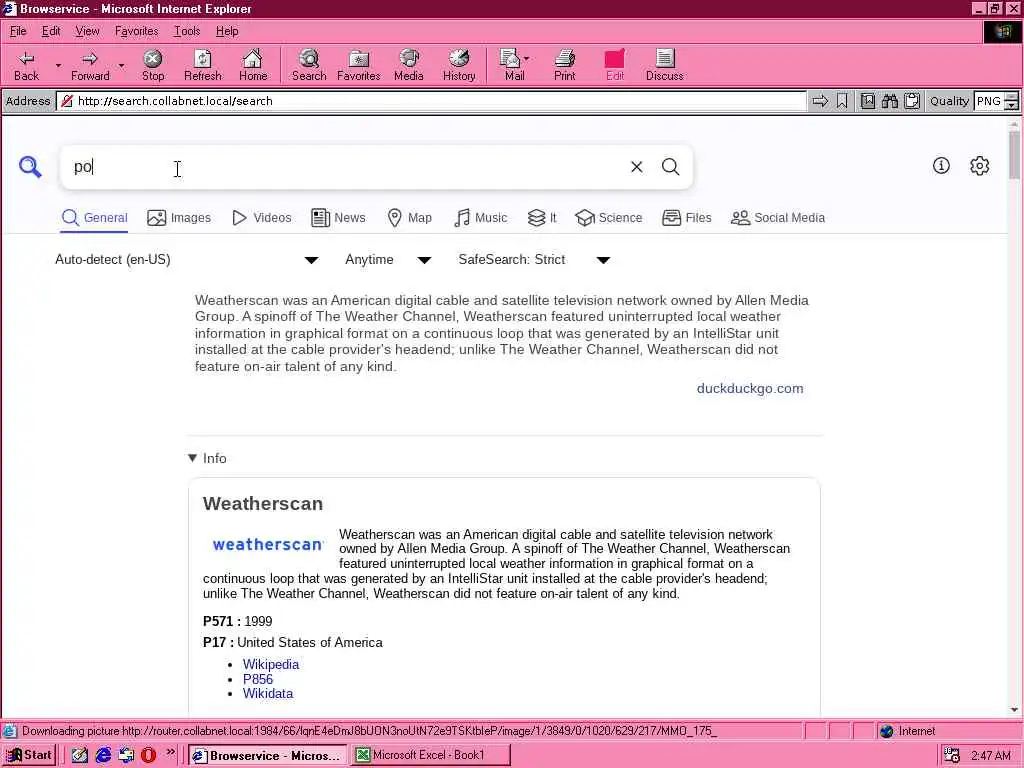Click the blue SearXNG magnifier logo
This screenshot has height=768, width=1024.
coord(30,167)
